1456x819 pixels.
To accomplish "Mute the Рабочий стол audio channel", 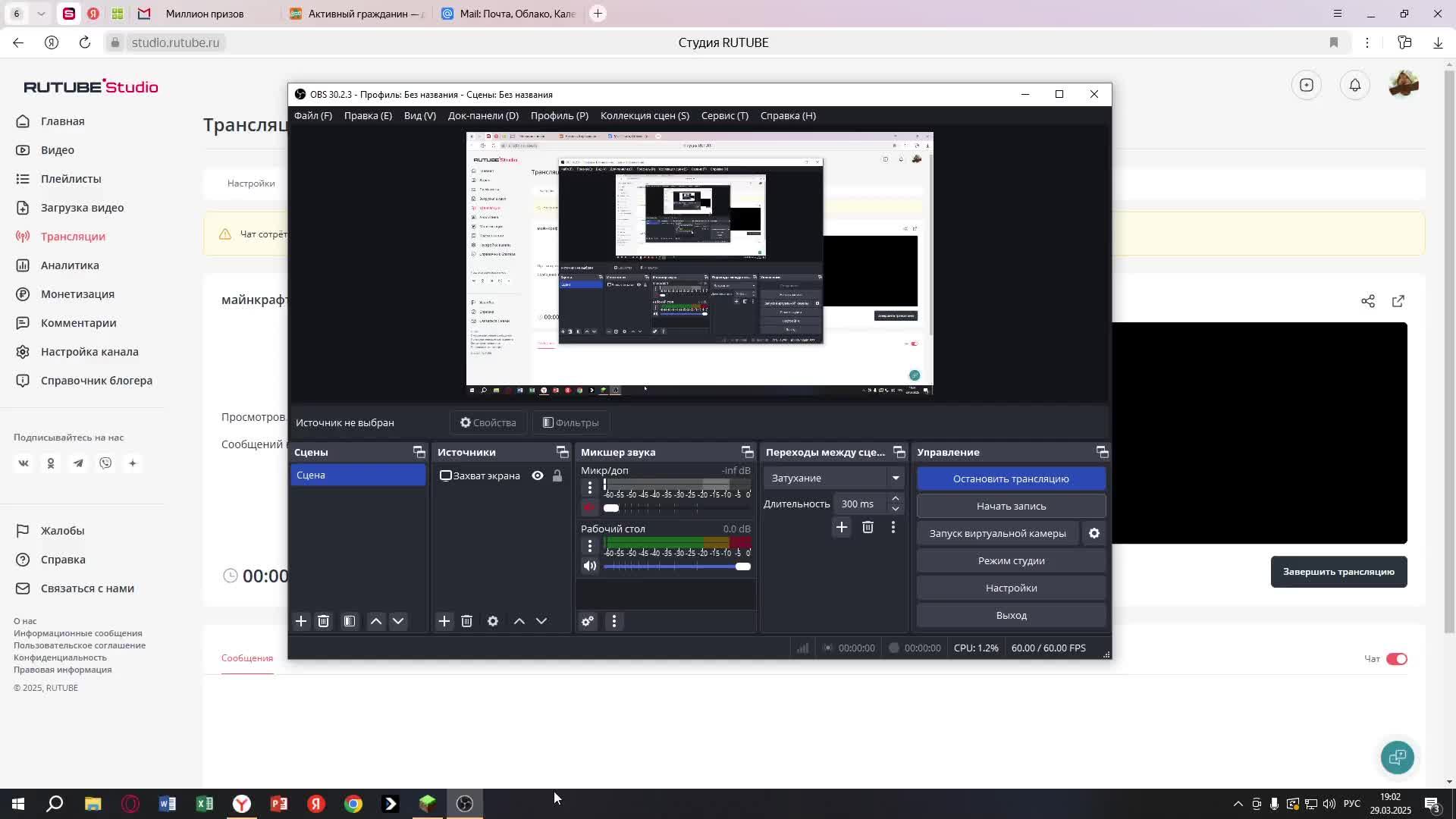I will [590, 566].
